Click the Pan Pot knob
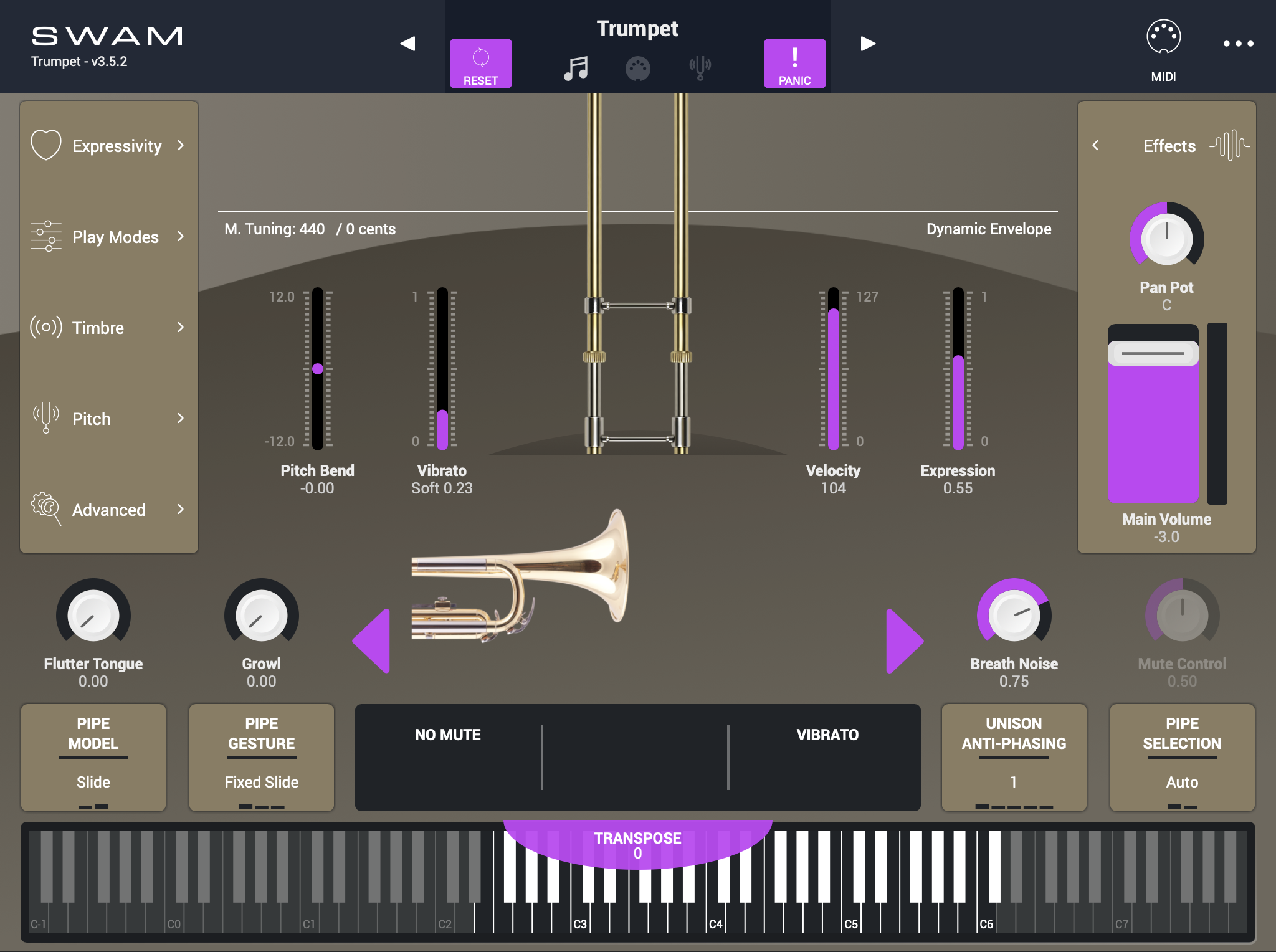The image size is (1276, 952). point(1166,239)
